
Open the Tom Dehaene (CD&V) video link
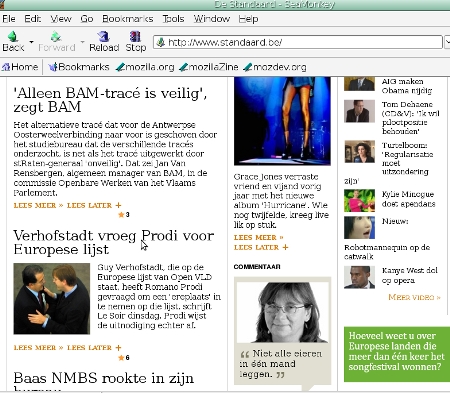pyautogui.click(x=410, y=118)
